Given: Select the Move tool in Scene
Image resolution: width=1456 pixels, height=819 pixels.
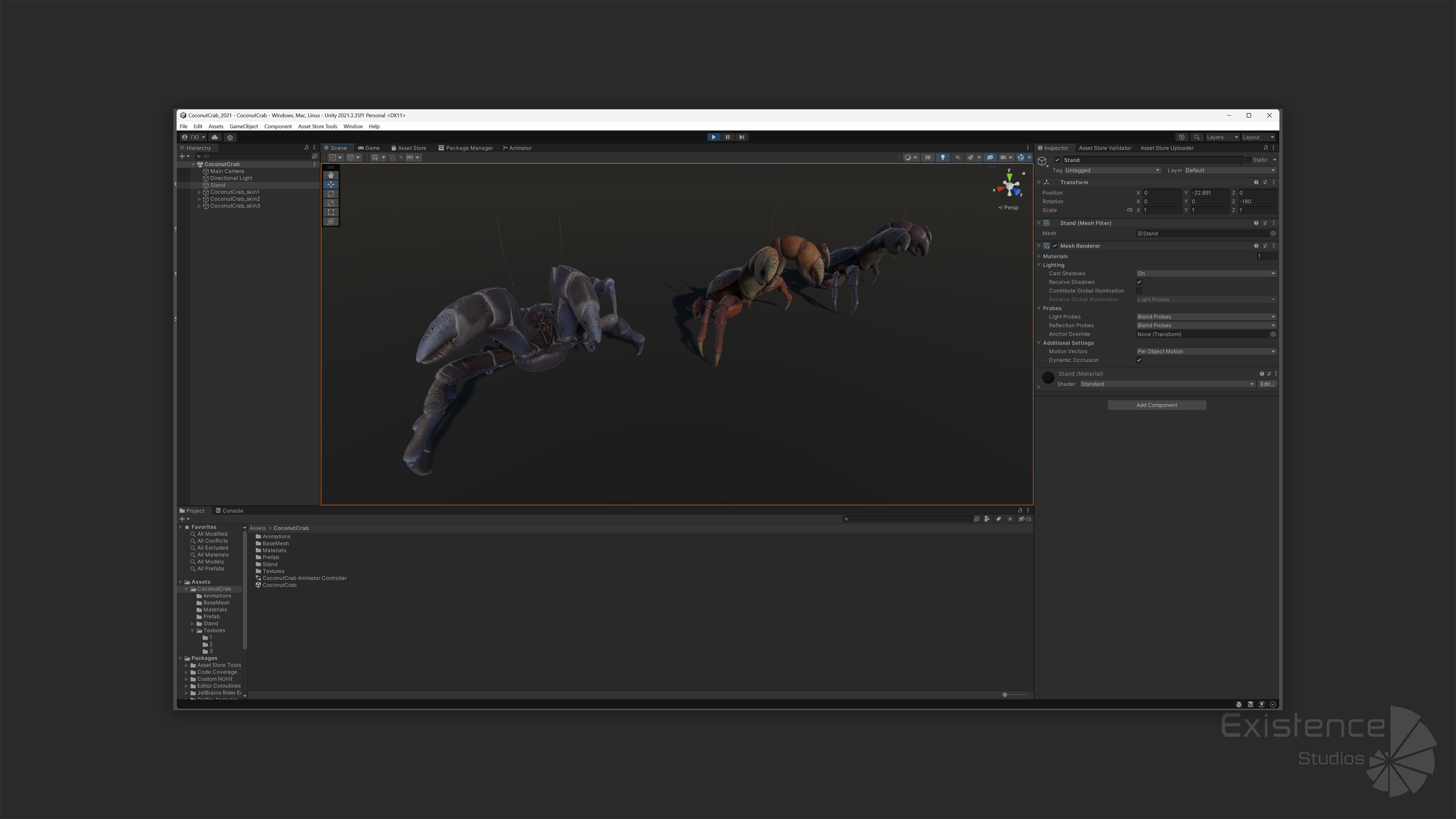Looking at the screenshot, I should (x=331, y=184).
